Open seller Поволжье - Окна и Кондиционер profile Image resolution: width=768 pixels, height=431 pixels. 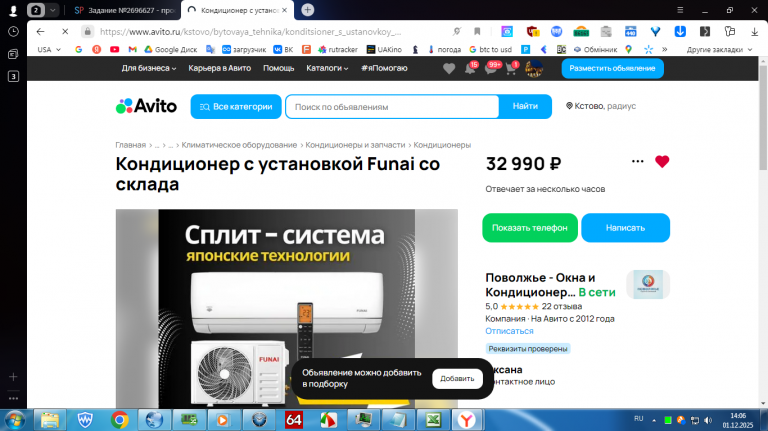[x=540, y=285]
